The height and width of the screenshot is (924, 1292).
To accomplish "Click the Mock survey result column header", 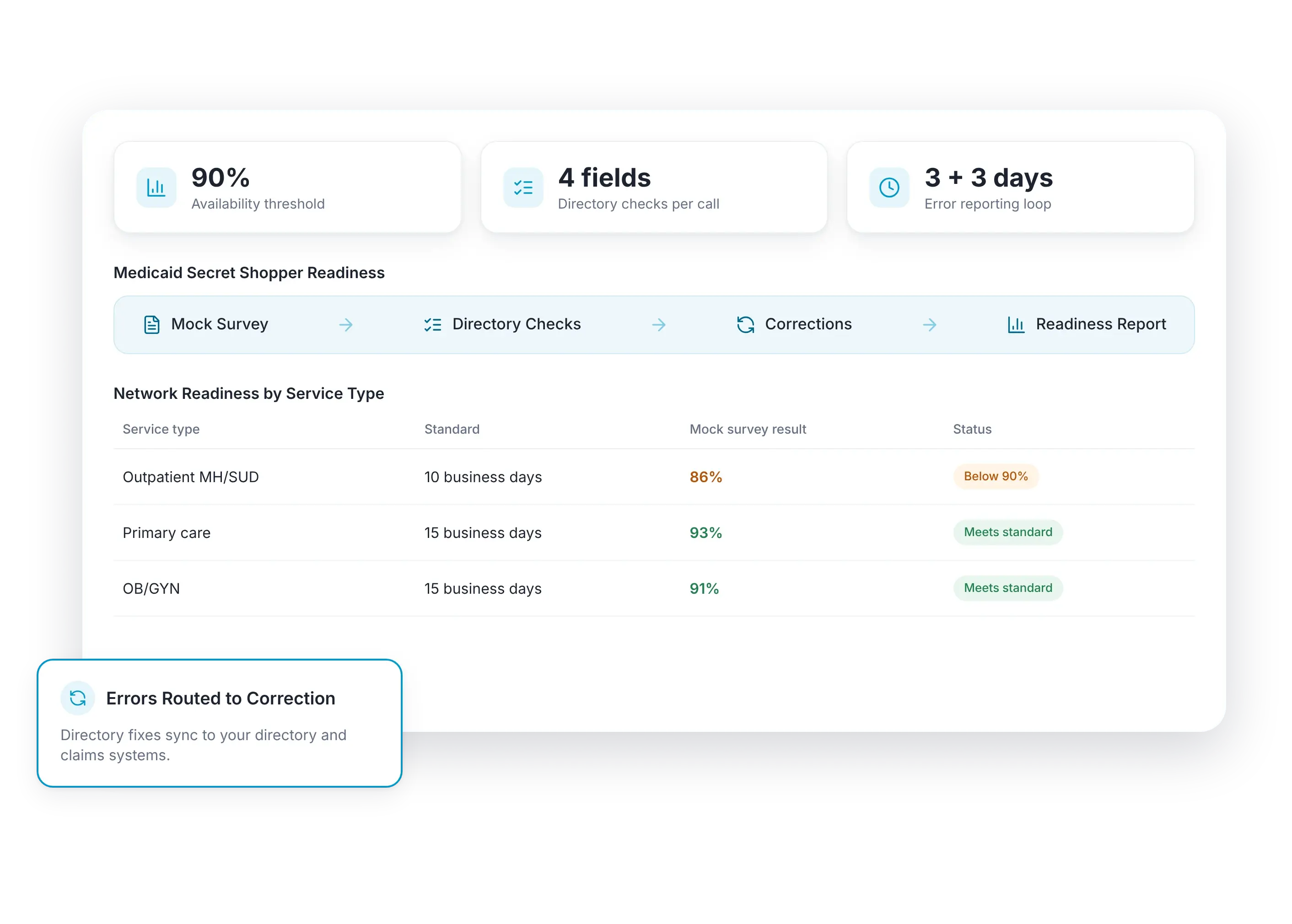I will 748,429.
